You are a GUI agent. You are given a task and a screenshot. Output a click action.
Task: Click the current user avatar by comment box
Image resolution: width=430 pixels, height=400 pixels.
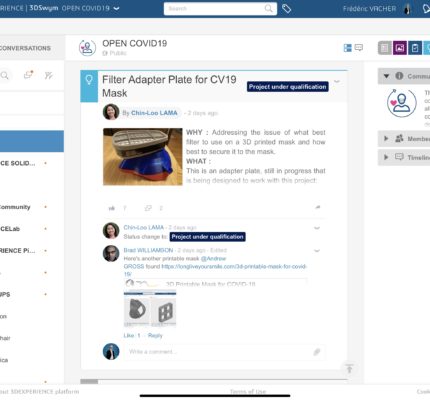click(x=111, y=351)
